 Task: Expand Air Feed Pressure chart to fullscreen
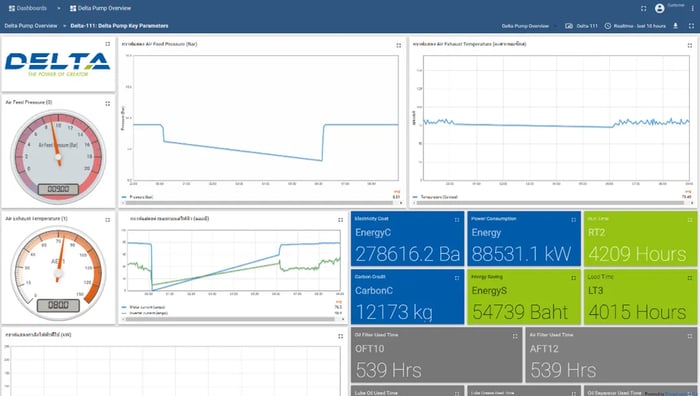[399, 46]
